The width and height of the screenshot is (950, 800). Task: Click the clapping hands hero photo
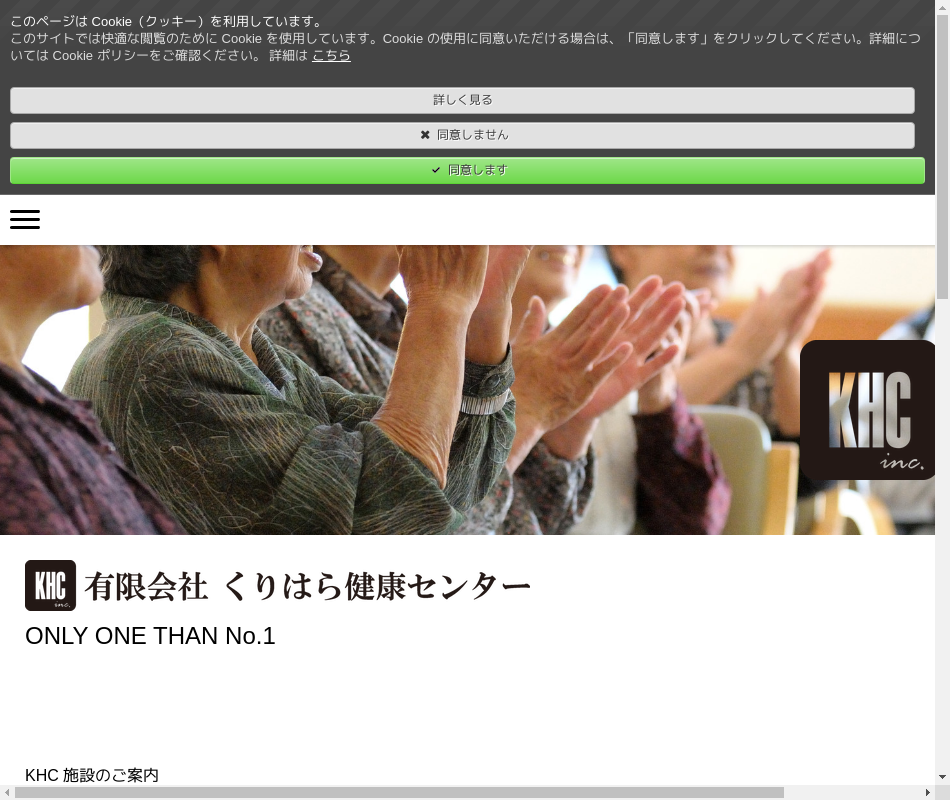400,390
